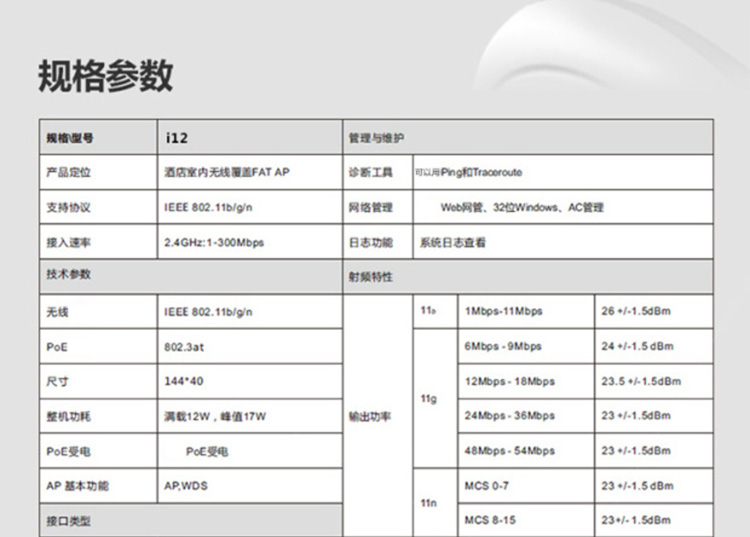
Task: Select the 射频特性 section header
Action: pyautogui.click(x=370, y=276)
